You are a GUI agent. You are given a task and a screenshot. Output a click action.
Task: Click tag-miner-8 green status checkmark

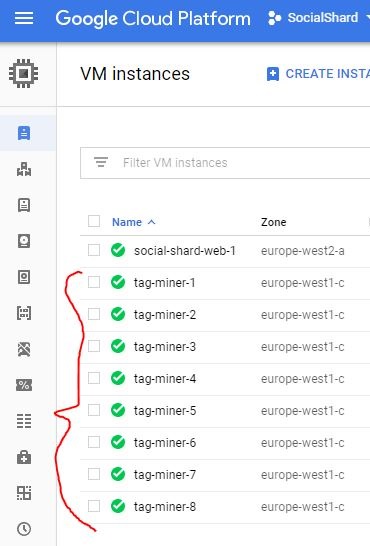pos(118,507)
